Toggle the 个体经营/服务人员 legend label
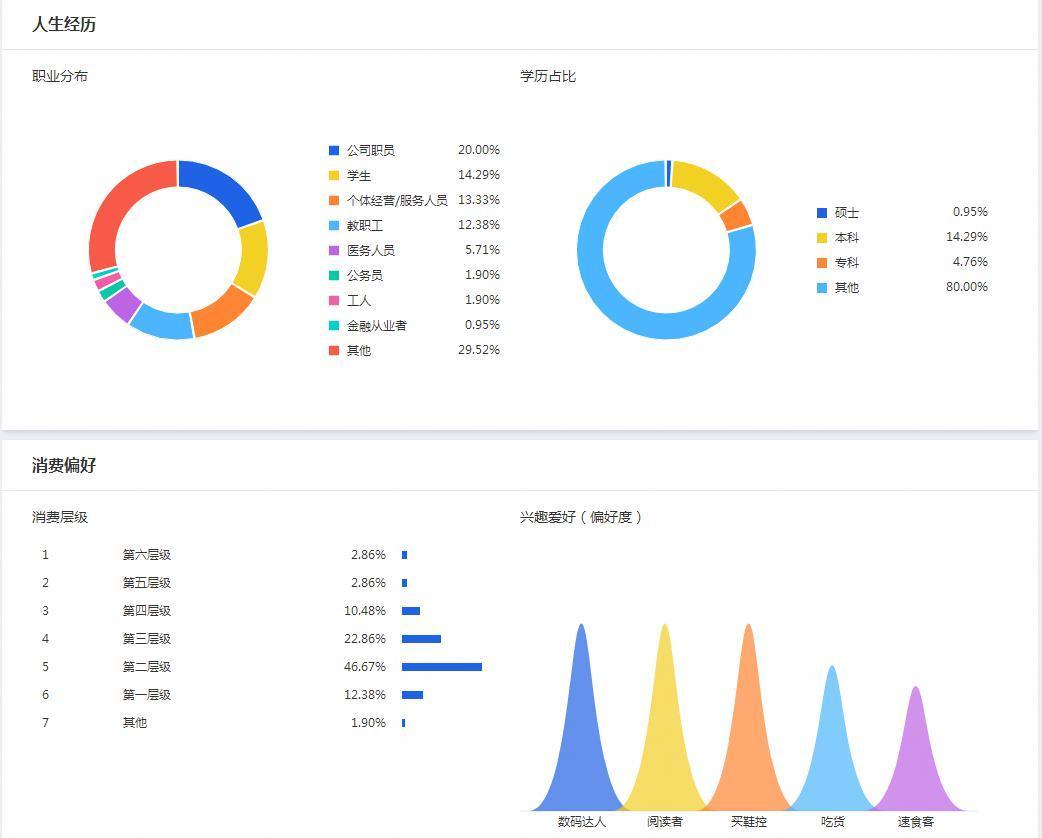 tap(396, 200)
